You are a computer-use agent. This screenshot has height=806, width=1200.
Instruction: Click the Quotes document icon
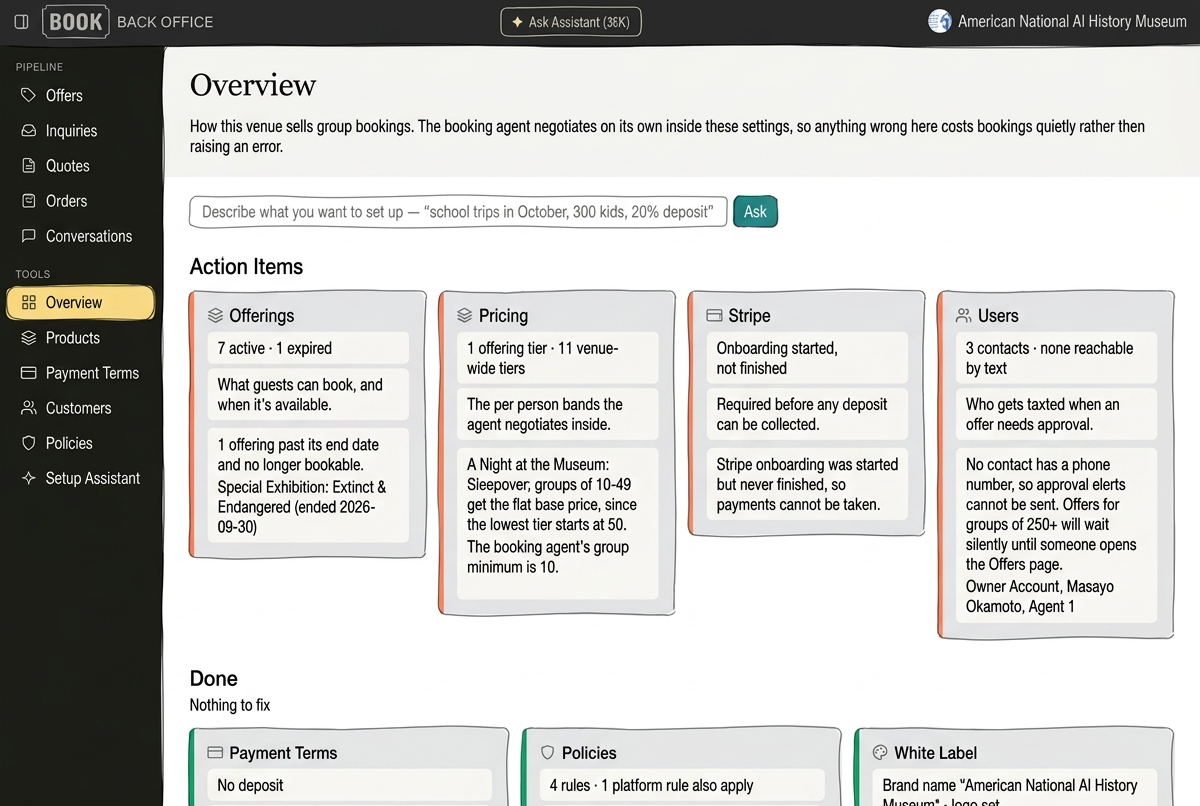point(29,165)
